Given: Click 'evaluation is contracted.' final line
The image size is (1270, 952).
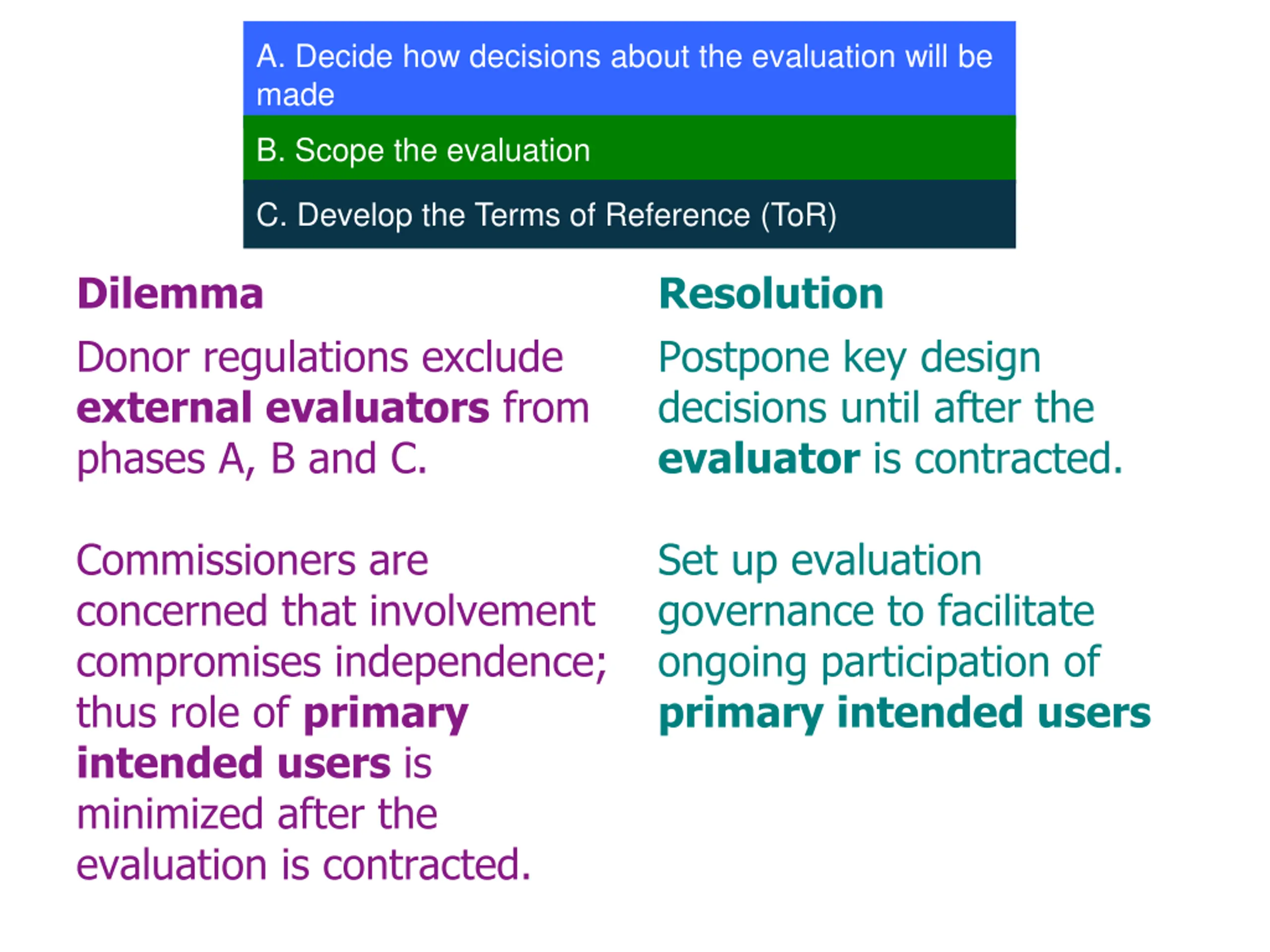Looking at the screenshot, I should (304, 865).
